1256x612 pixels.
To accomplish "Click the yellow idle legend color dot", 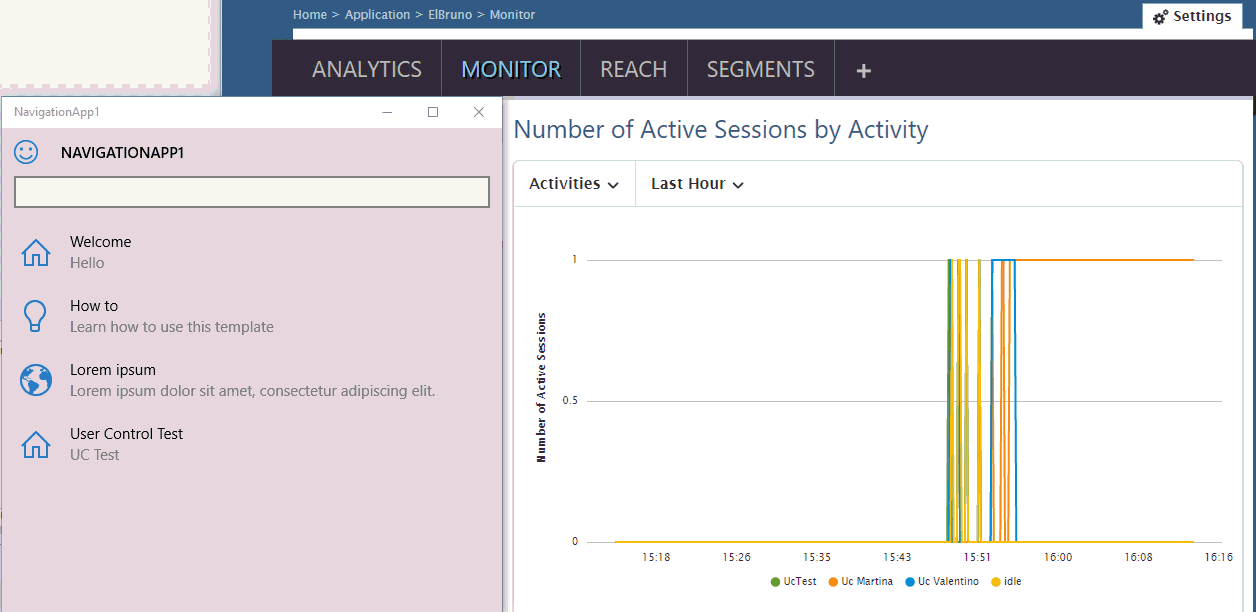I will (995, 582).
